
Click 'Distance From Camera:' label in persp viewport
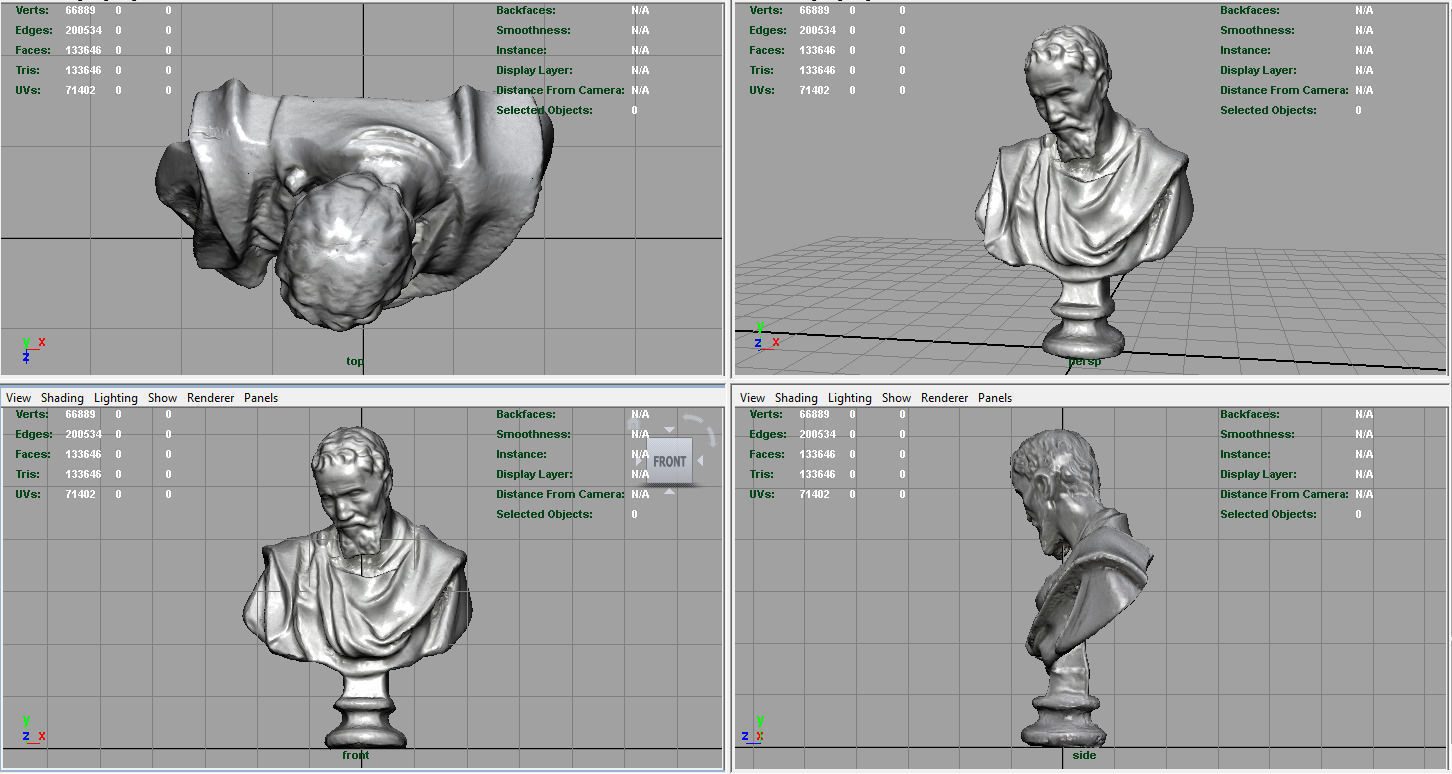pyautogui.click(x=1284, y=90)
